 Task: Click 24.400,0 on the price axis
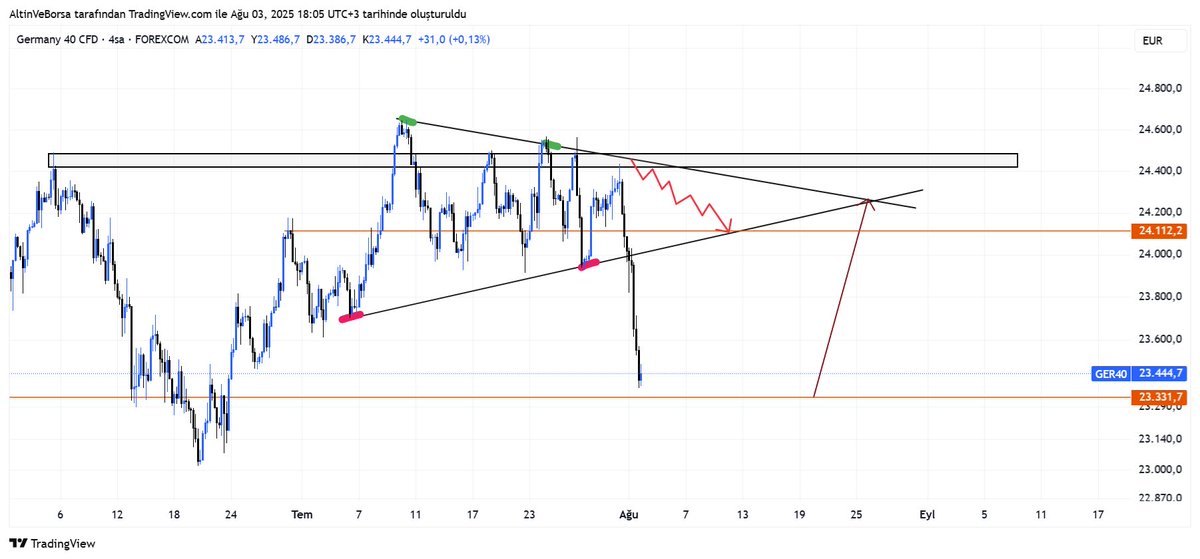coord(1161,172)
